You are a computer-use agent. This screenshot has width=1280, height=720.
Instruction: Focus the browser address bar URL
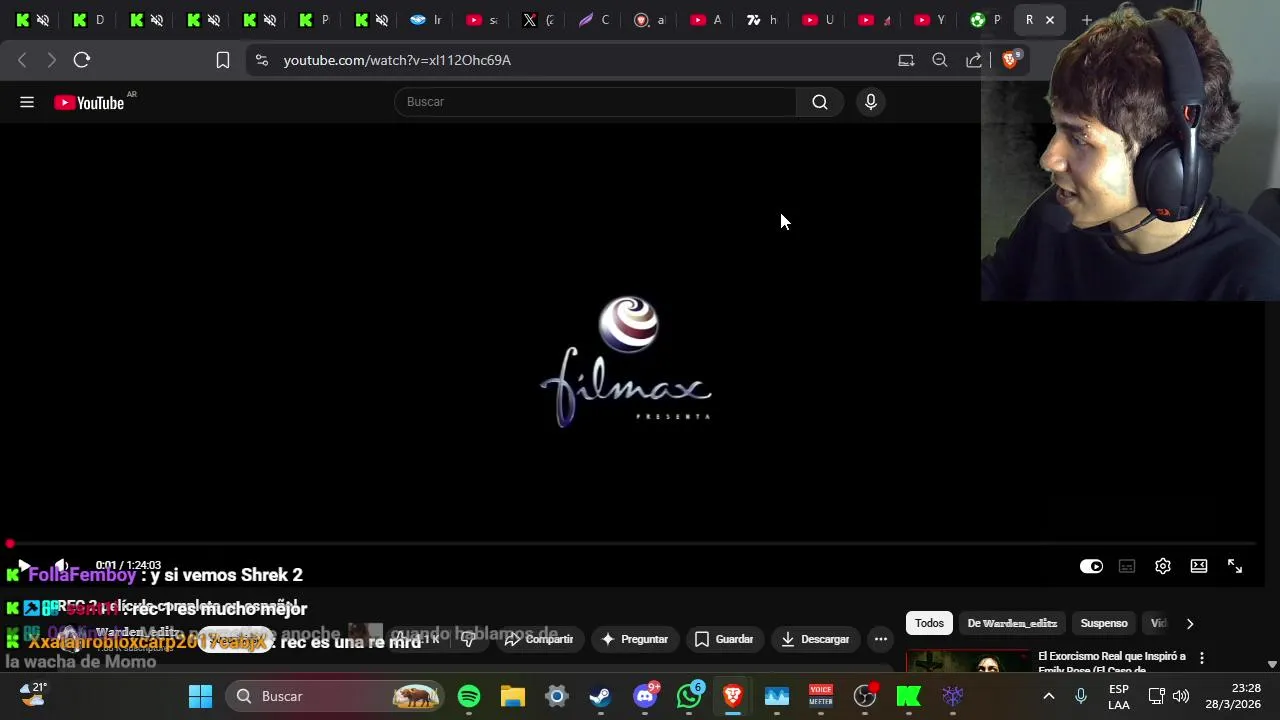397,60
